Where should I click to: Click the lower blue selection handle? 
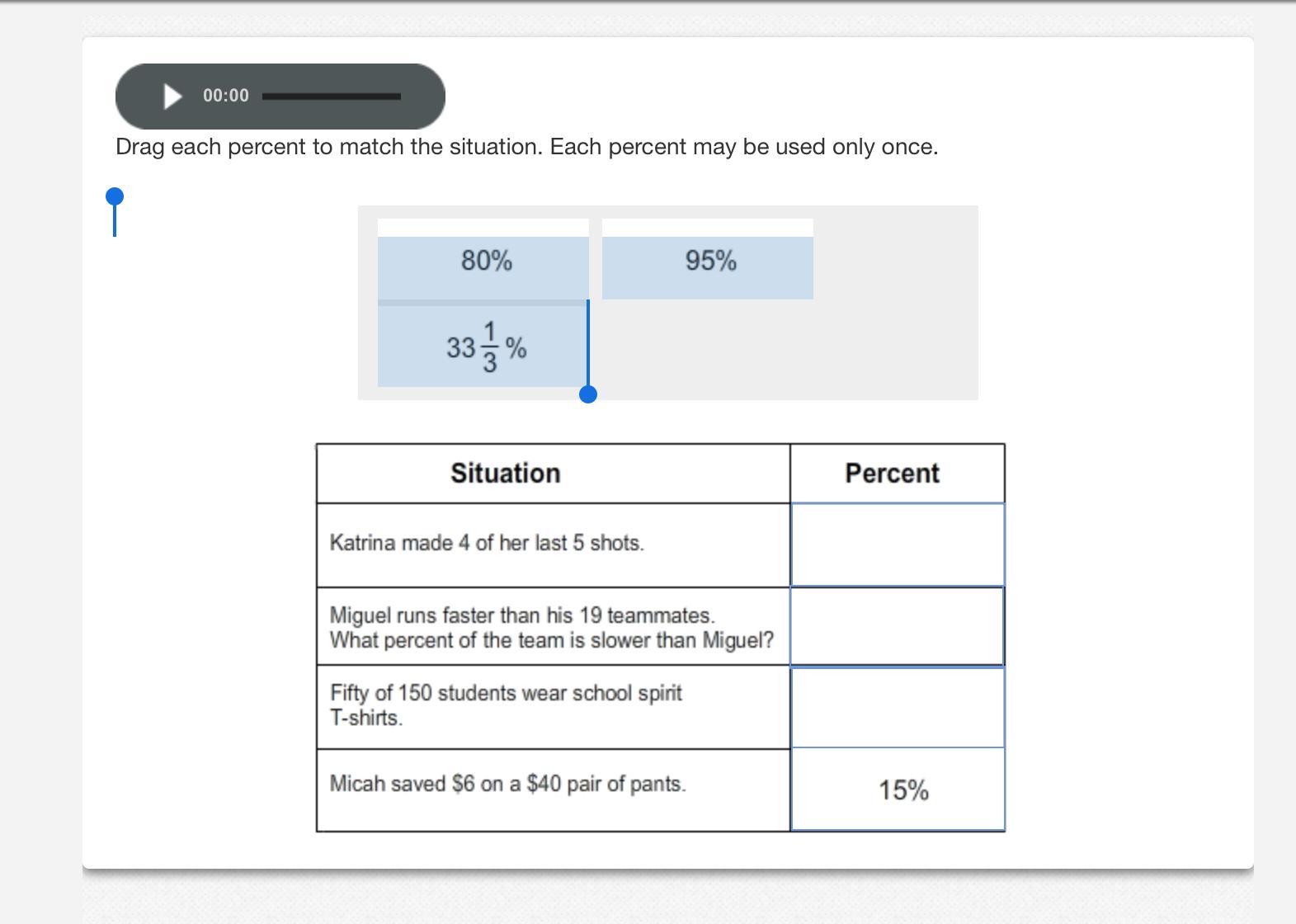[588, 394]
